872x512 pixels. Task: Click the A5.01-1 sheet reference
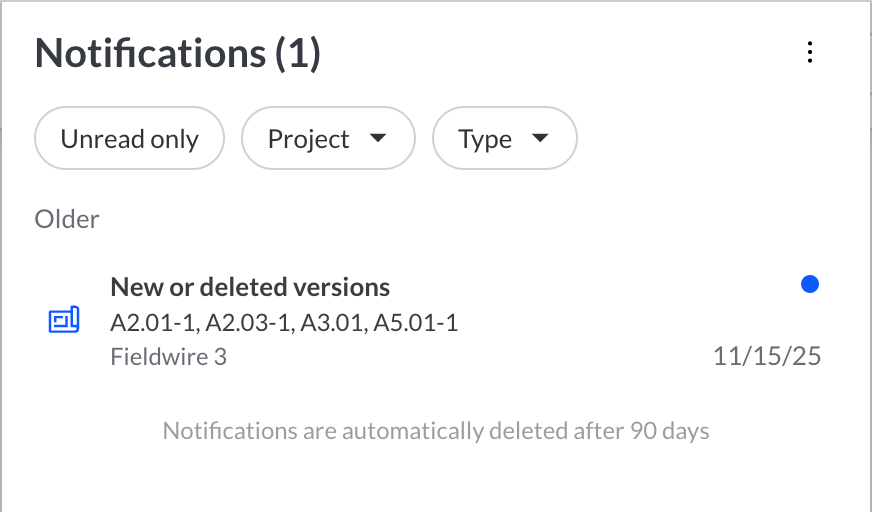[x=416, y=323]
